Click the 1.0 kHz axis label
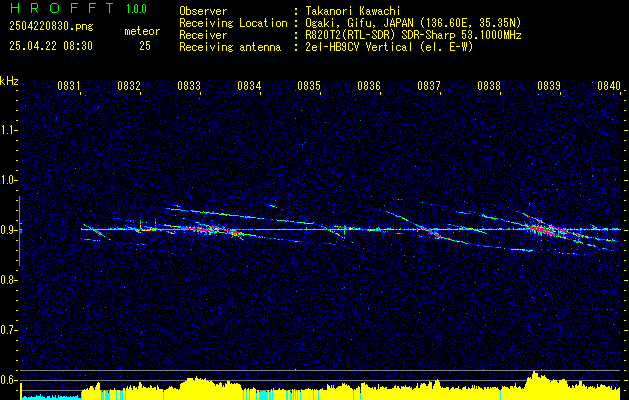This screenshot has height=400, width=629. click(8, 181)
